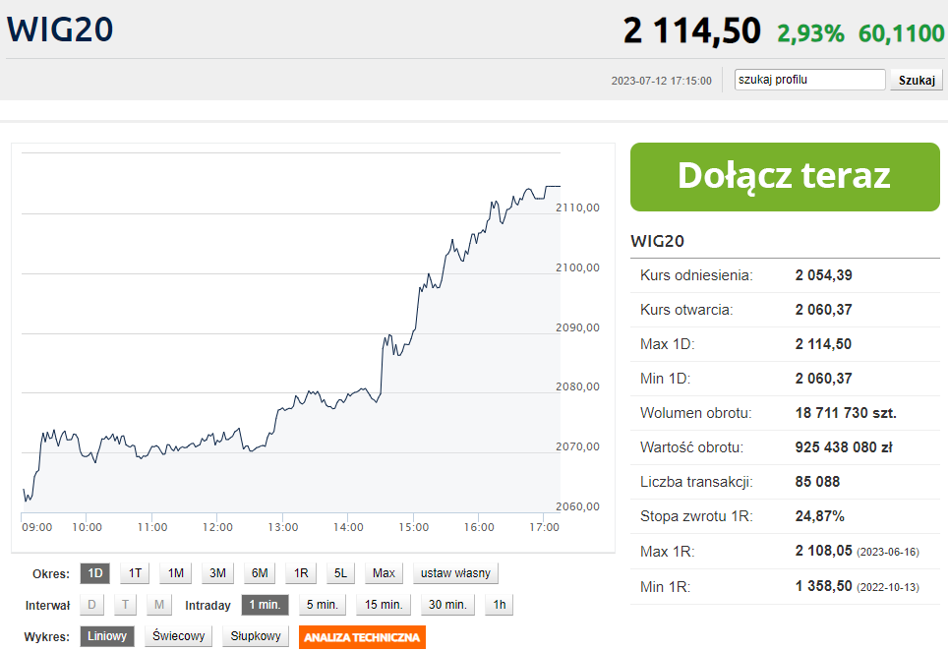
Task: Click Max 1R value 2 108,05
Action: click(823, 551)
